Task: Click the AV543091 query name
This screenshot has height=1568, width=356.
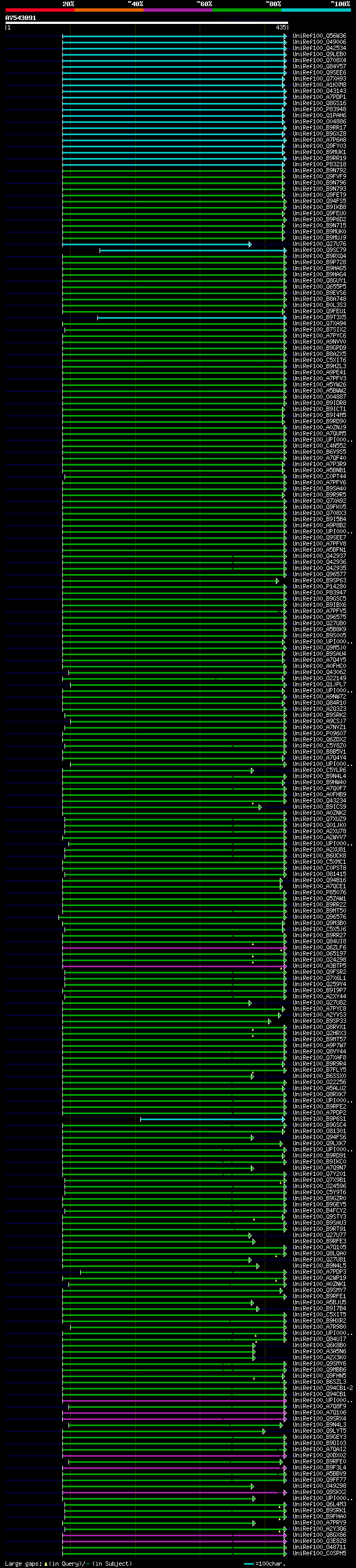Action: (21, 18)
